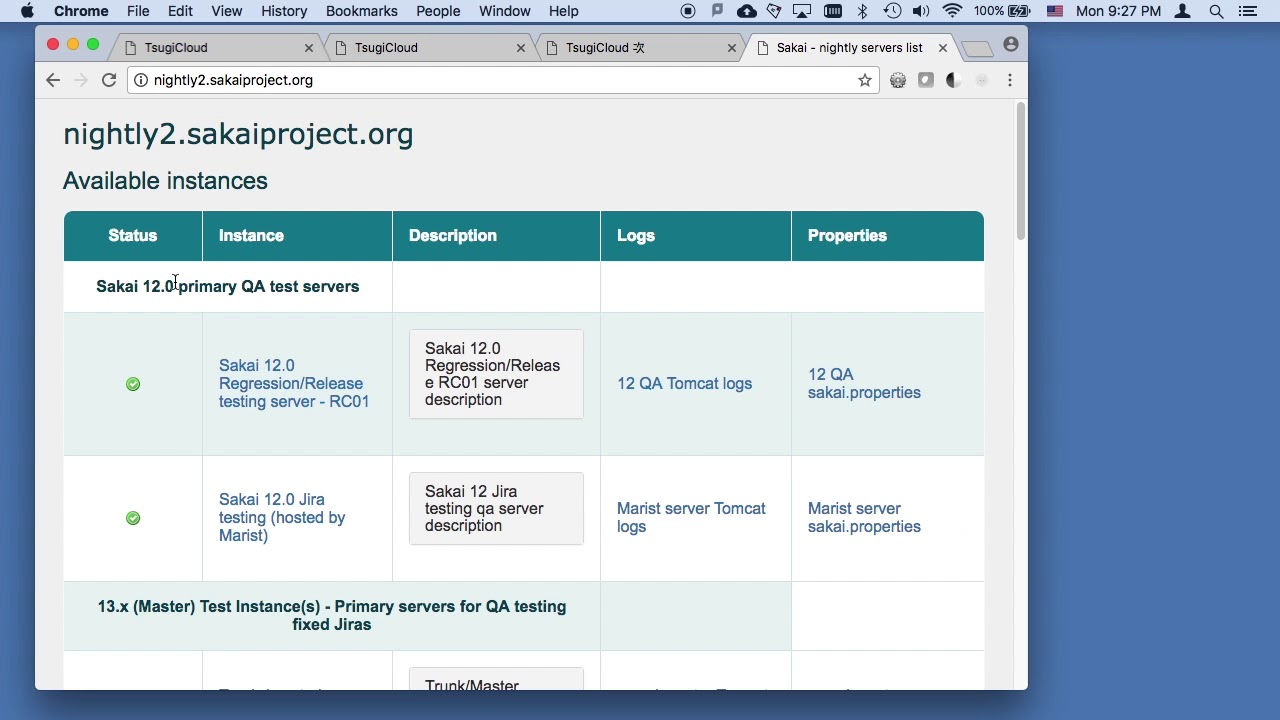The width and height of the screenshot is (1280, 720).
Task: Bookmark this page with the star icon
Action: pos(865,80)
